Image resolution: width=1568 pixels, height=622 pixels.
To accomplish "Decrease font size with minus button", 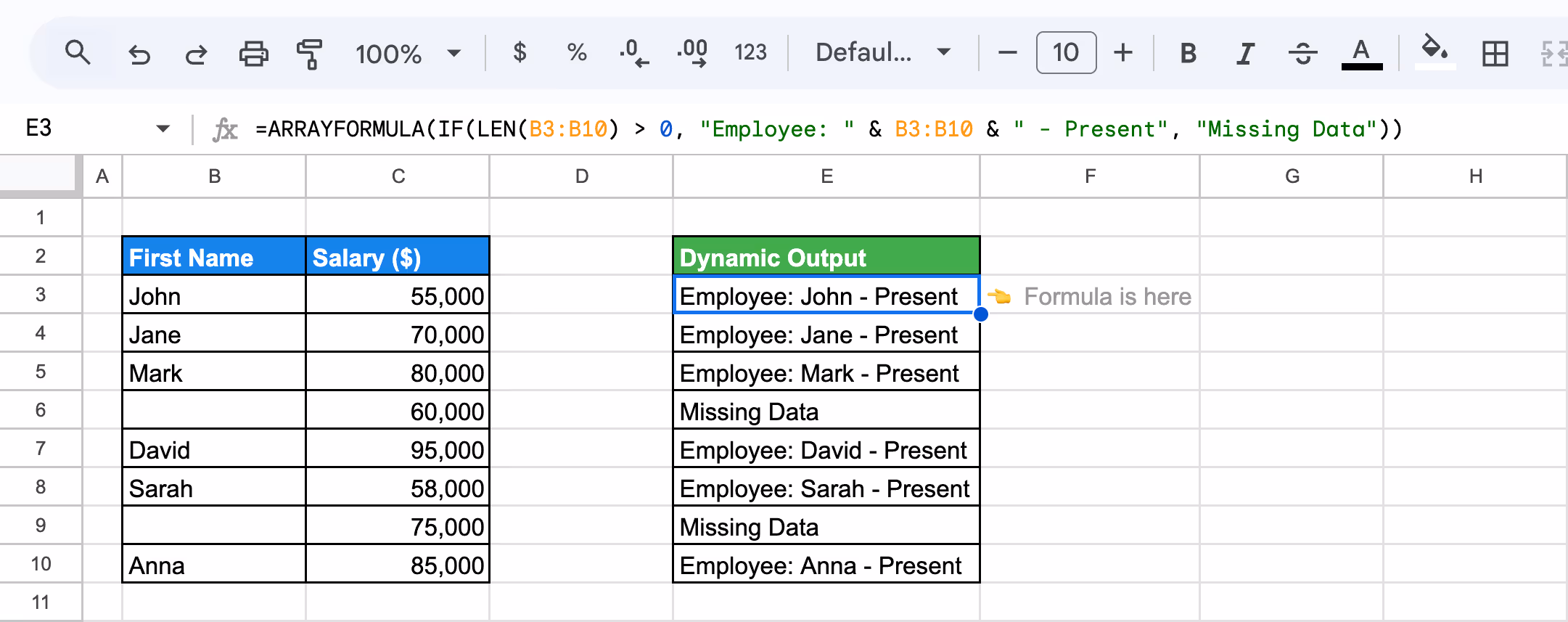I will point(1007,52).
